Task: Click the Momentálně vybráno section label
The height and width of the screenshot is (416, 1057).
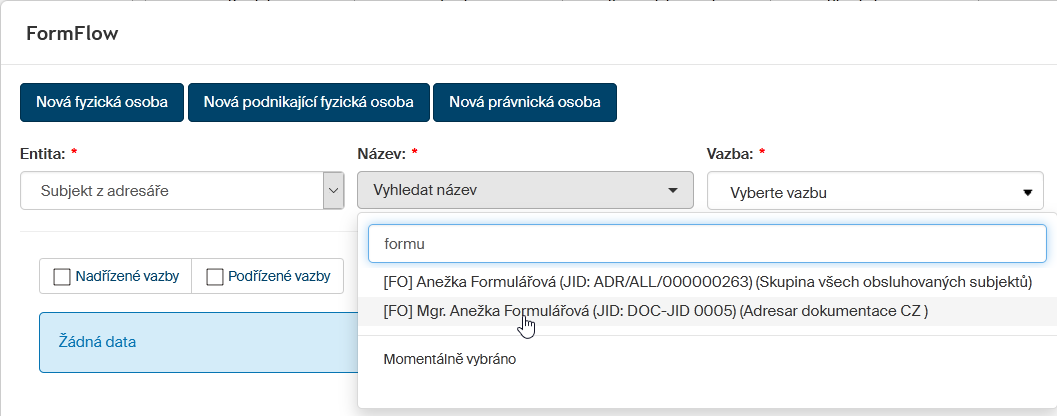Action: (449, 359)
